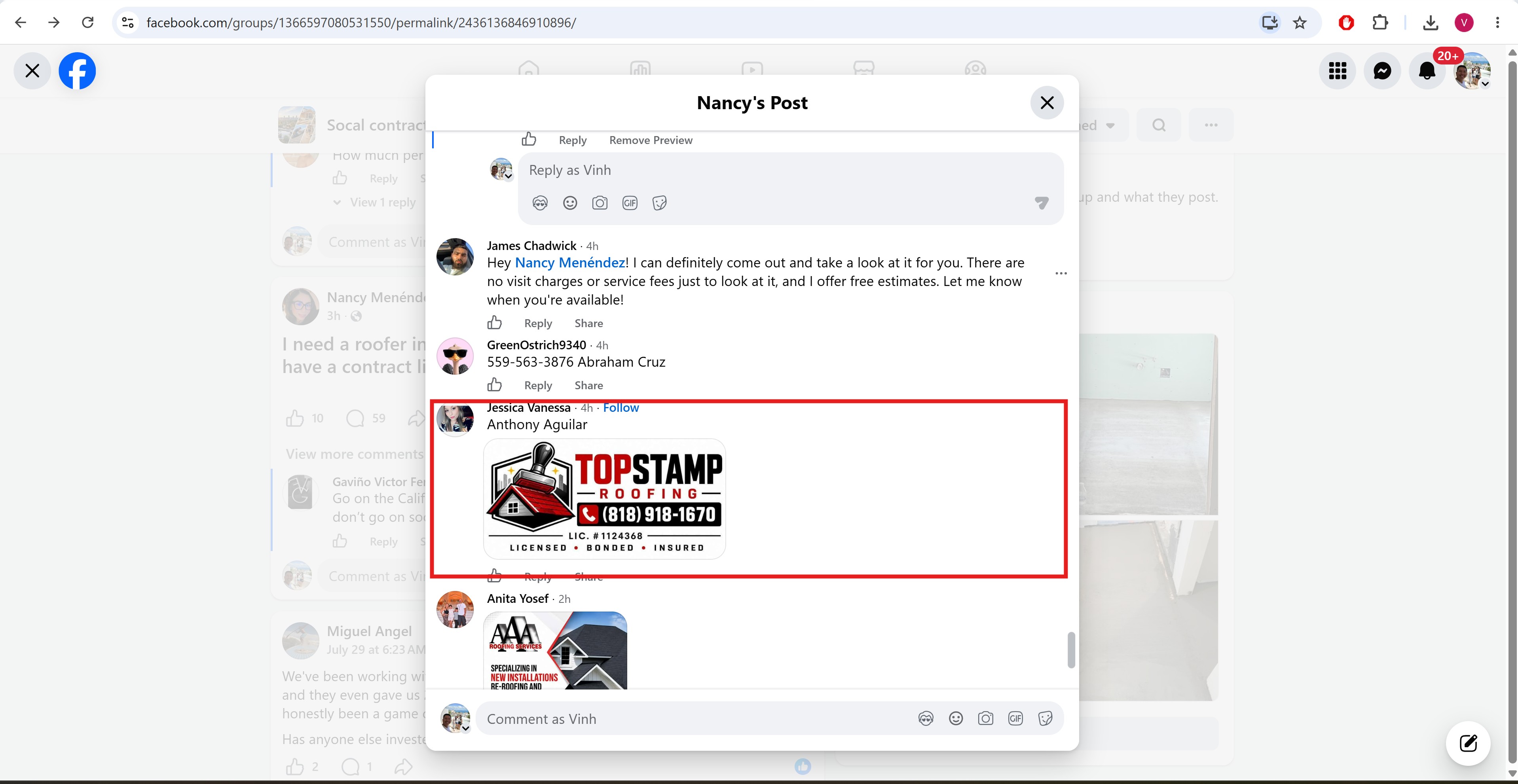Open the Chrome profile avatar
1518x784 pixels.
tap(1464, 23)
